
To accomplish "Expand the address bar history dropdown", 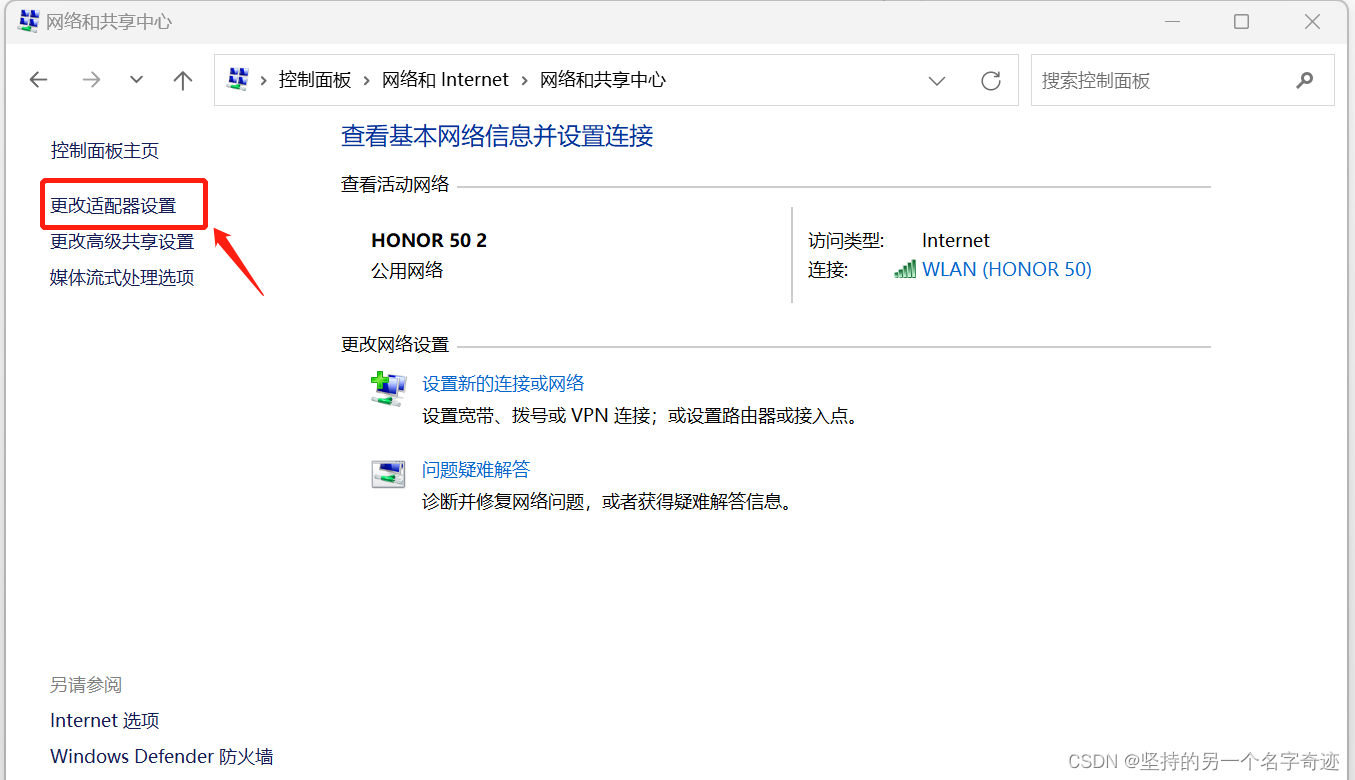I will (x=937, y=81).
